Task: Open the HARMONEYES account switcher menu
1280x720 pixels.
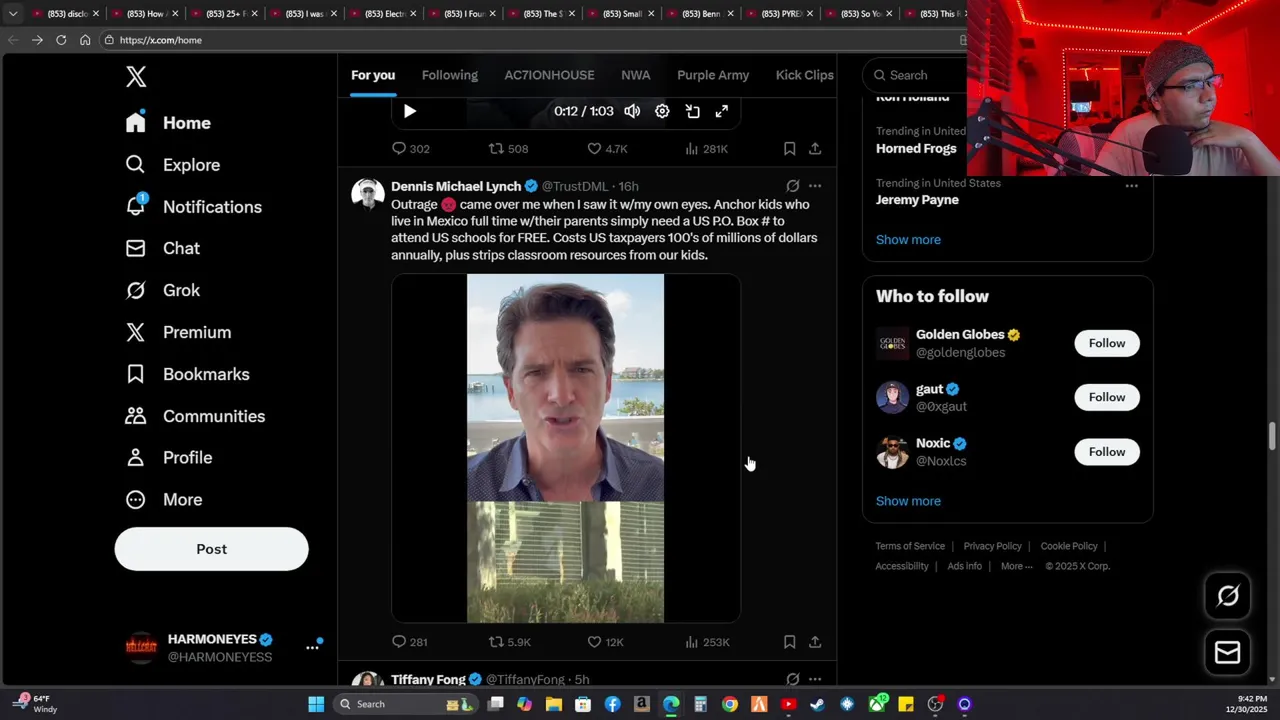Action: [312, 648]
